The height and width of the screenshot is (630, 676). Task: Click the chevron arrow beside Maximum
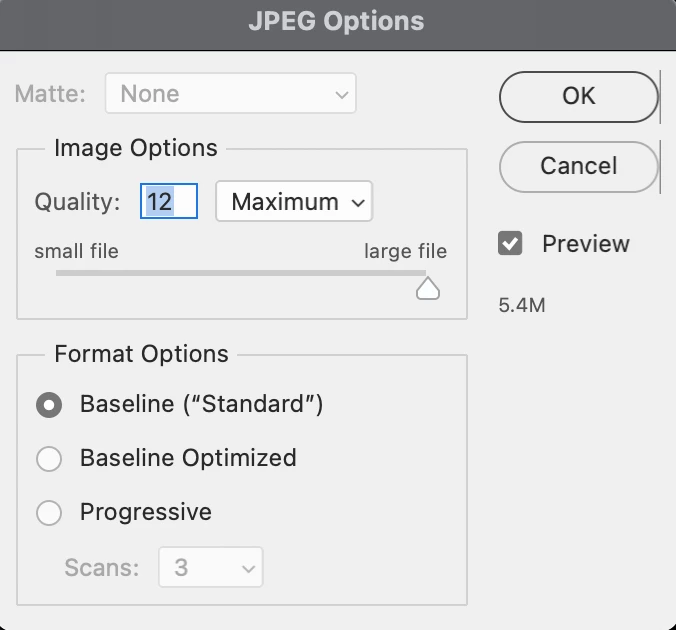click(x=358, y=202)
